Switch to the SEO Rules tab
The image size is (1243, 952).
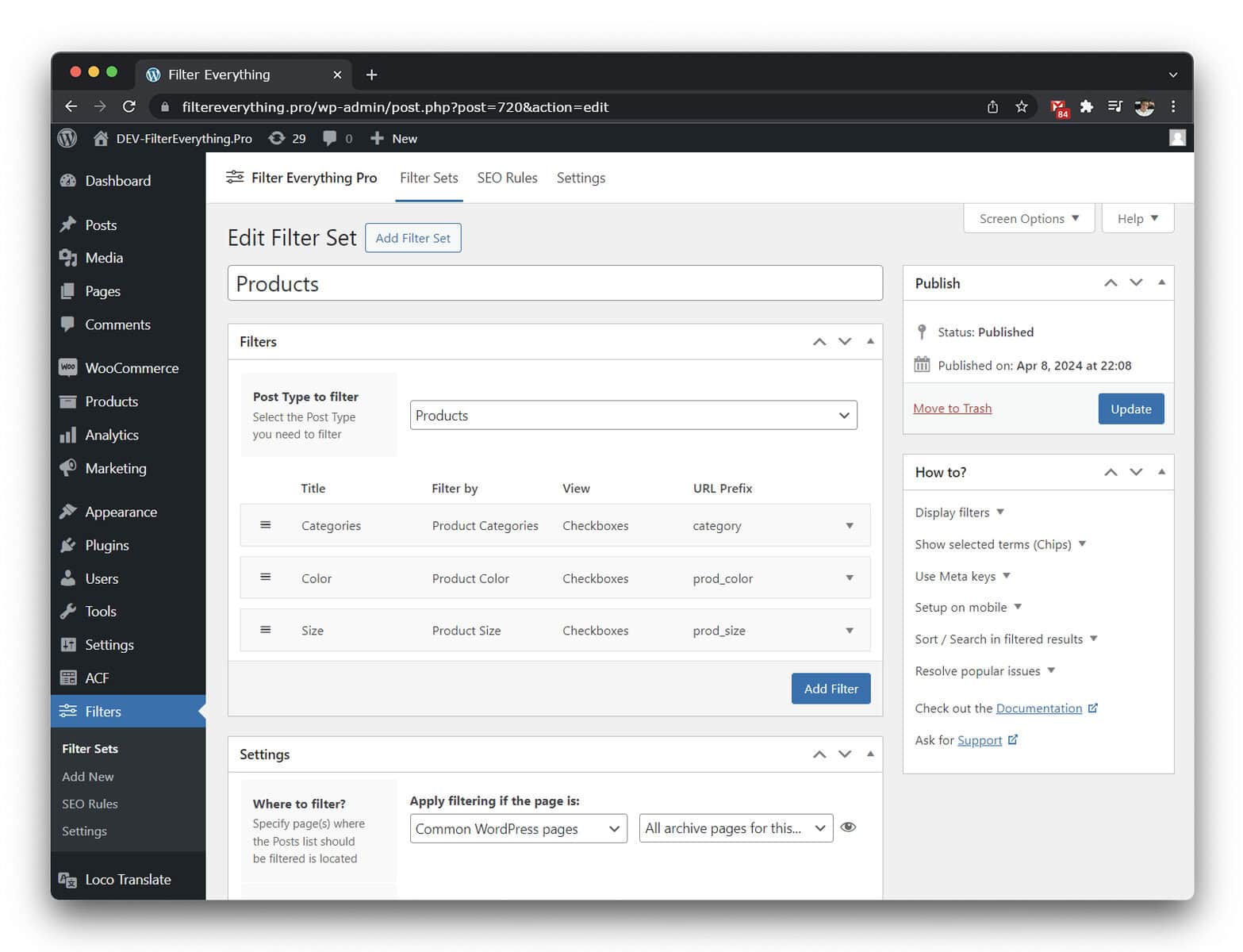coord(507,178)
